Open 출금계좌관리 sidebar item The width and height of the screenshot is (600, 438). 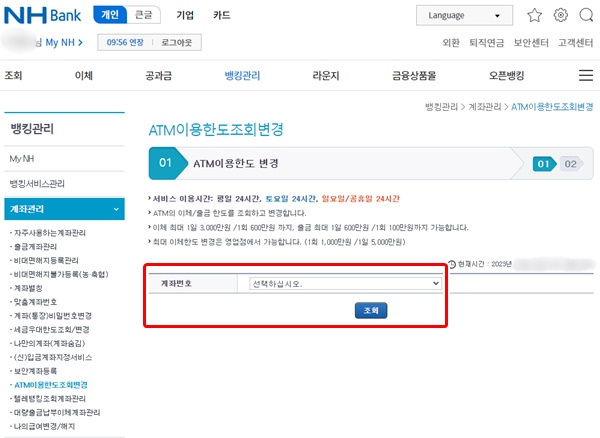click(35, 247)
